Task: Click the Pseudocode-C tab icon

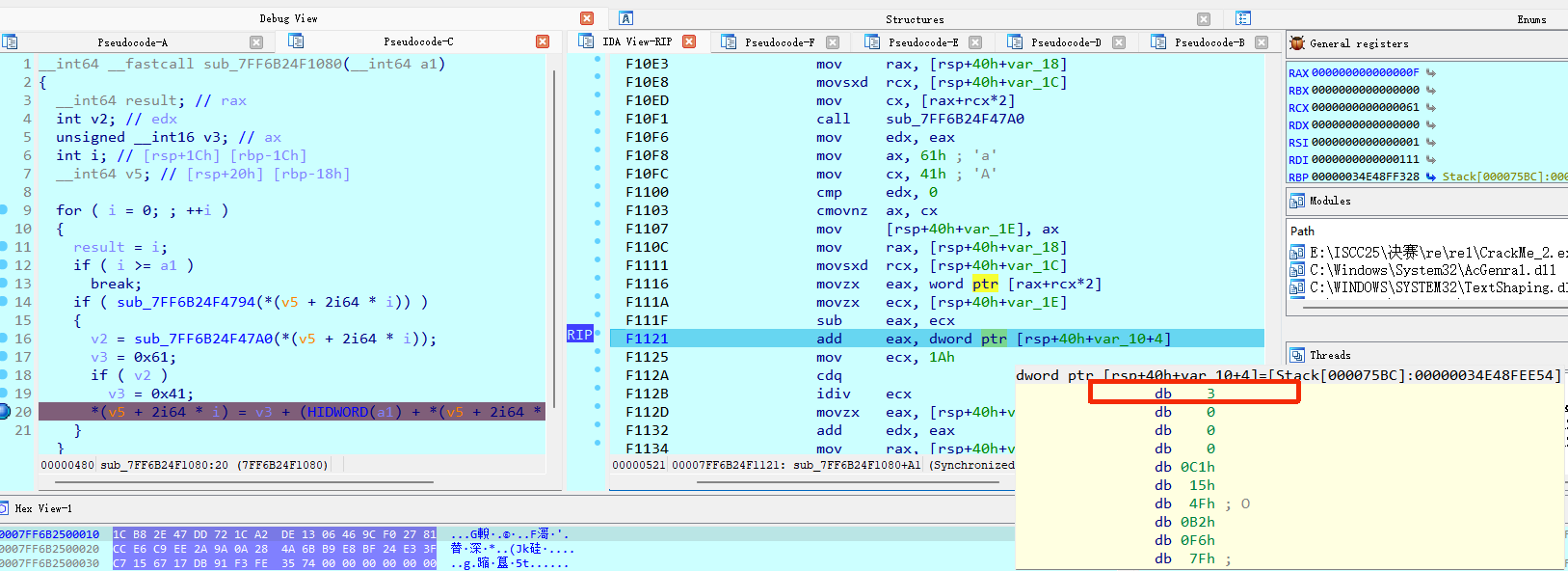Action: point(296,41)
